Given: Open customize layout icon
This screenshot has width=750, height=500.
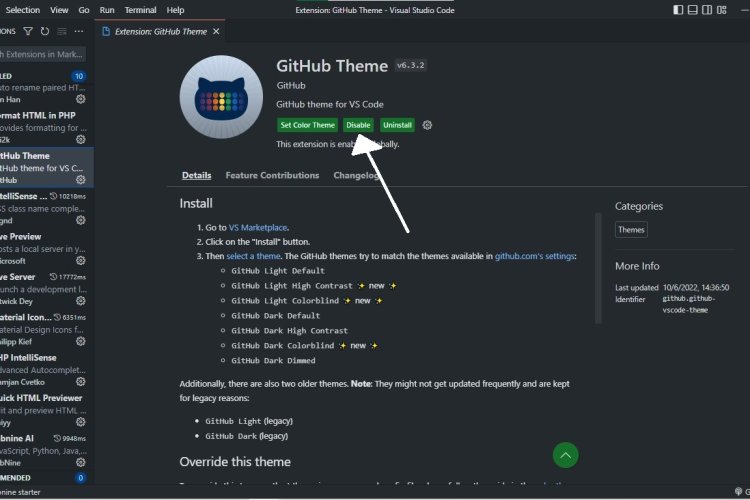Looking at the screenshot, I should 722,10.
